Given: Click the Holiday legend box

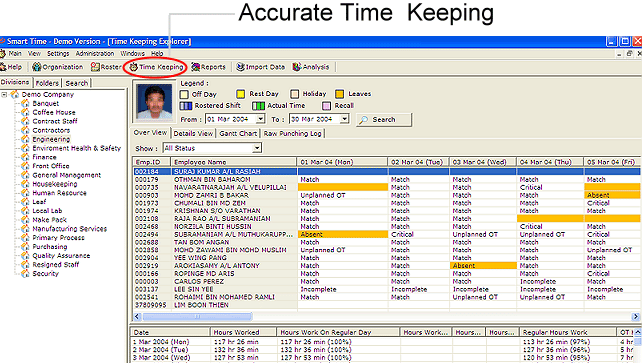Looking at the screenshot, I should click(294, 94).
